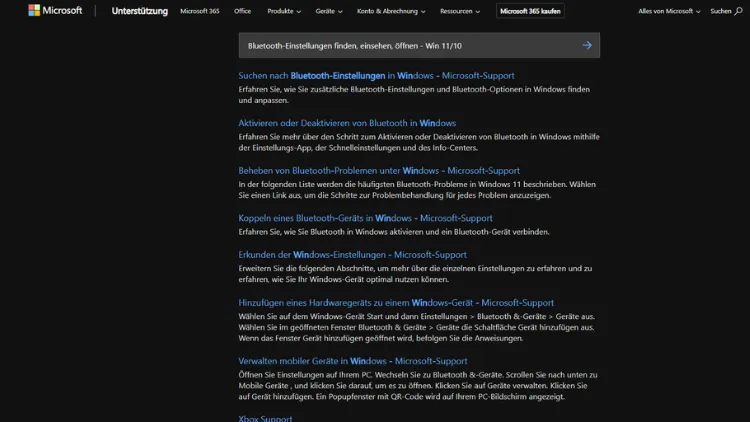
Task: Open the Unterstützung home link
Action: tap(140, 11)
